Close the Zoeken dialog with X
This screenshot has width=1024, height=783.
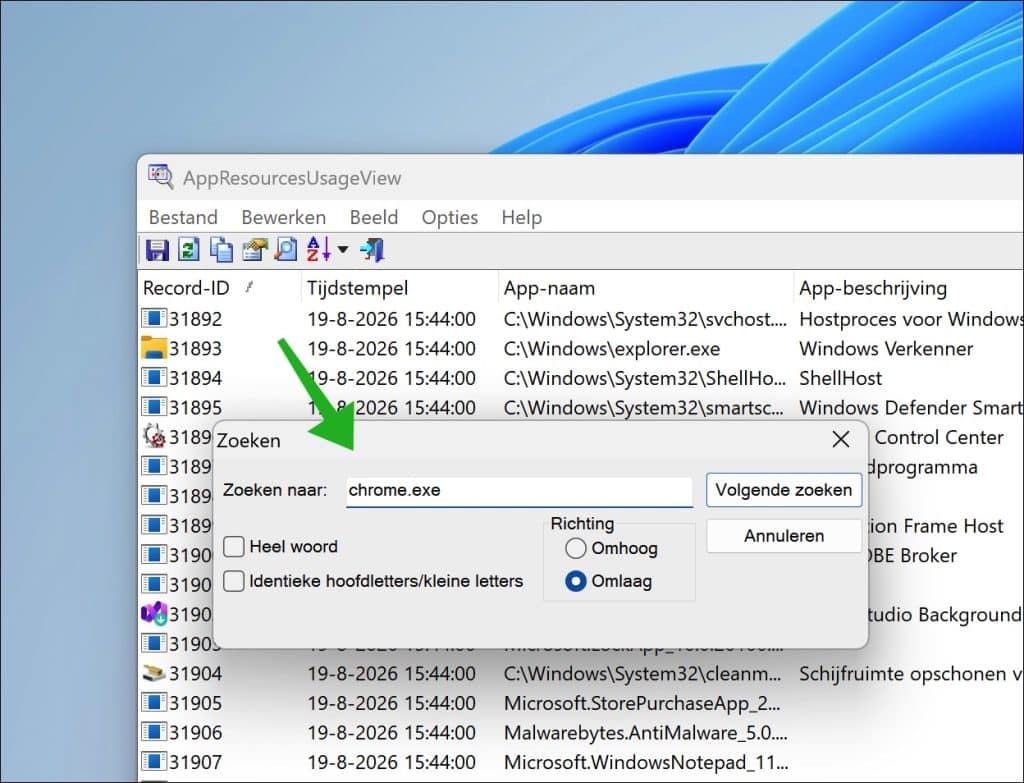841,439
